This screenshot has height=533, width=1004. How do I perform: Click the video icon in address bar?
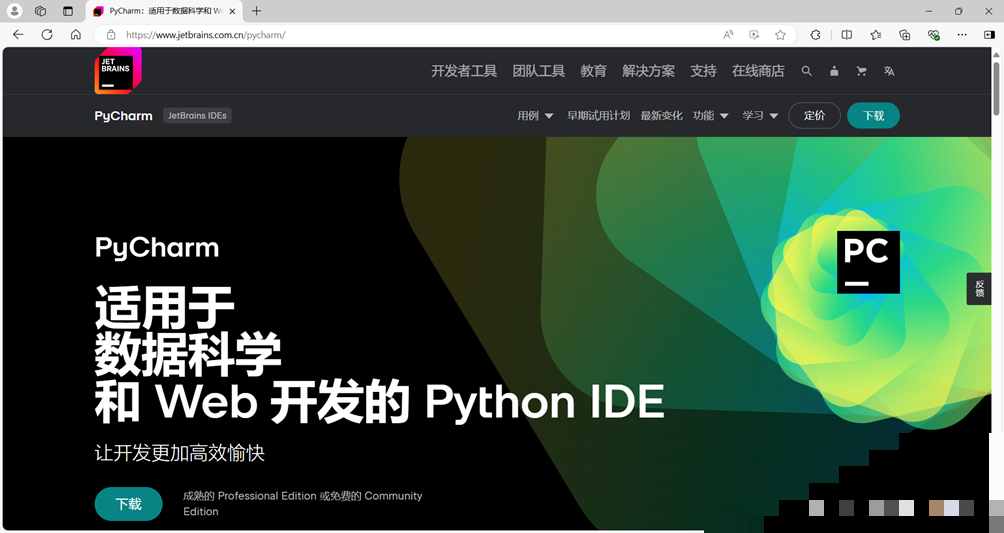[x=754, y=35]
